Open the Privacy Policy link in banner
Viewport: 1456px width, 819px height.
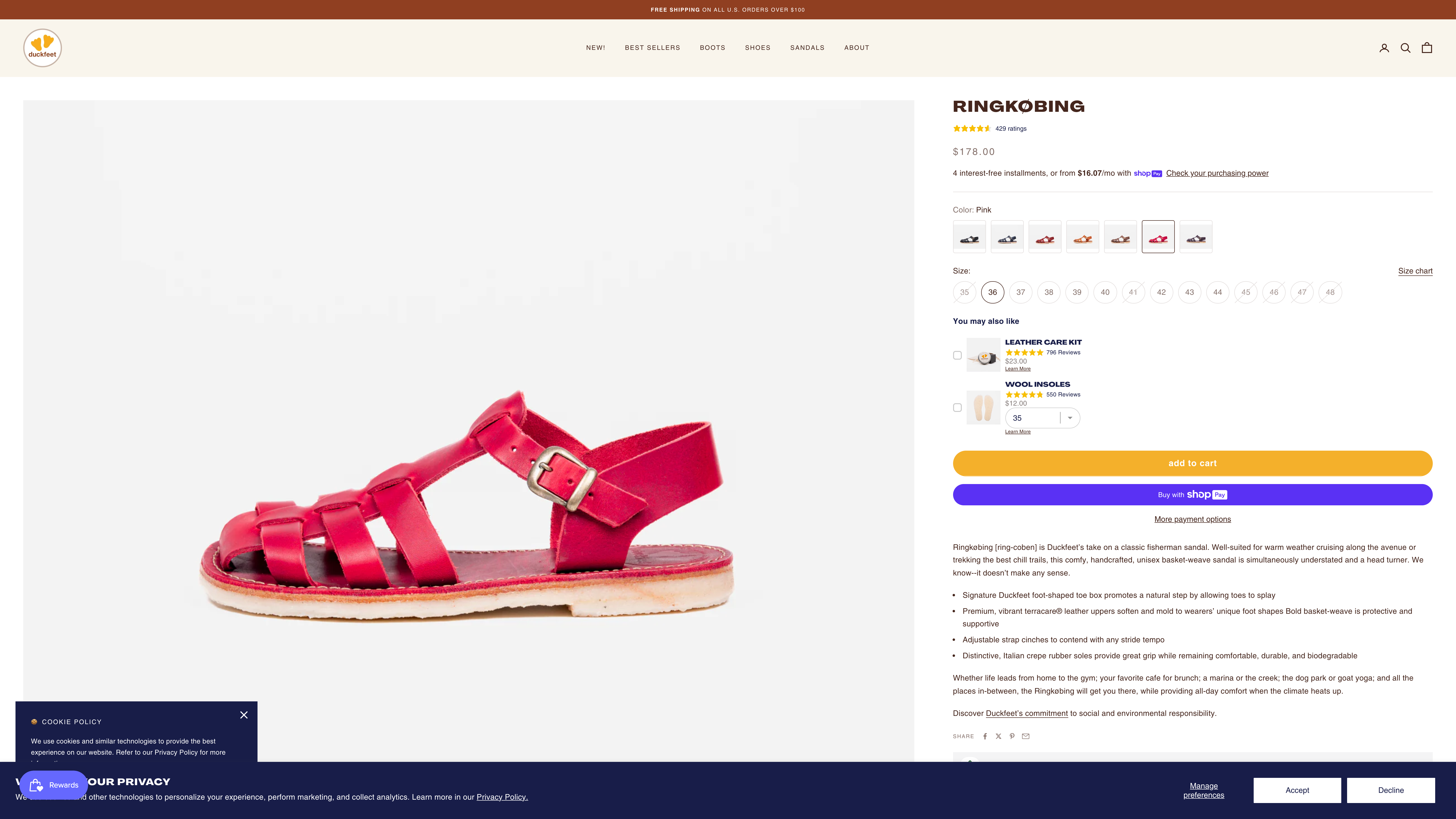502,797
